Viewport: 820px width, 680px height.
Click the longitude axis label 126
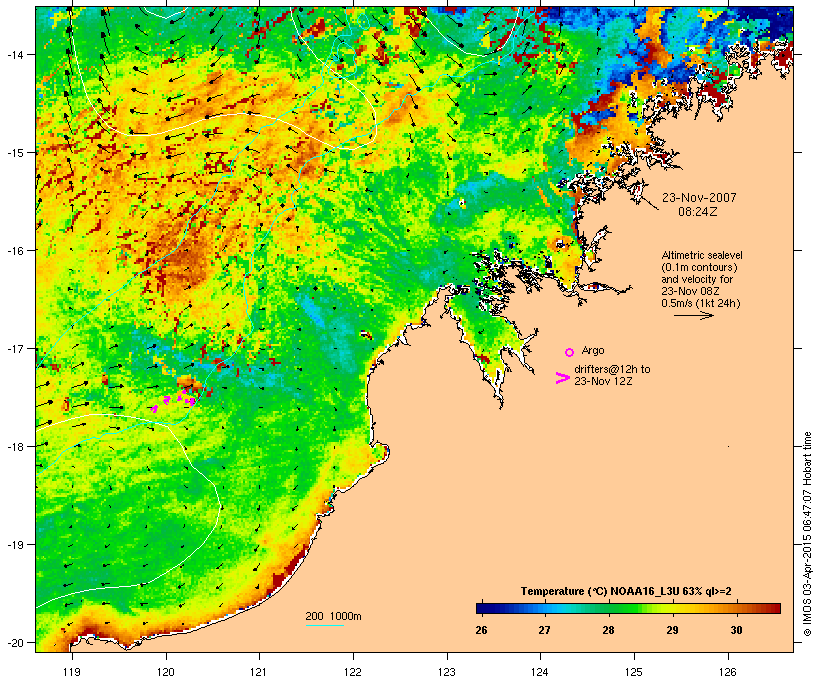tap(727, 672)
